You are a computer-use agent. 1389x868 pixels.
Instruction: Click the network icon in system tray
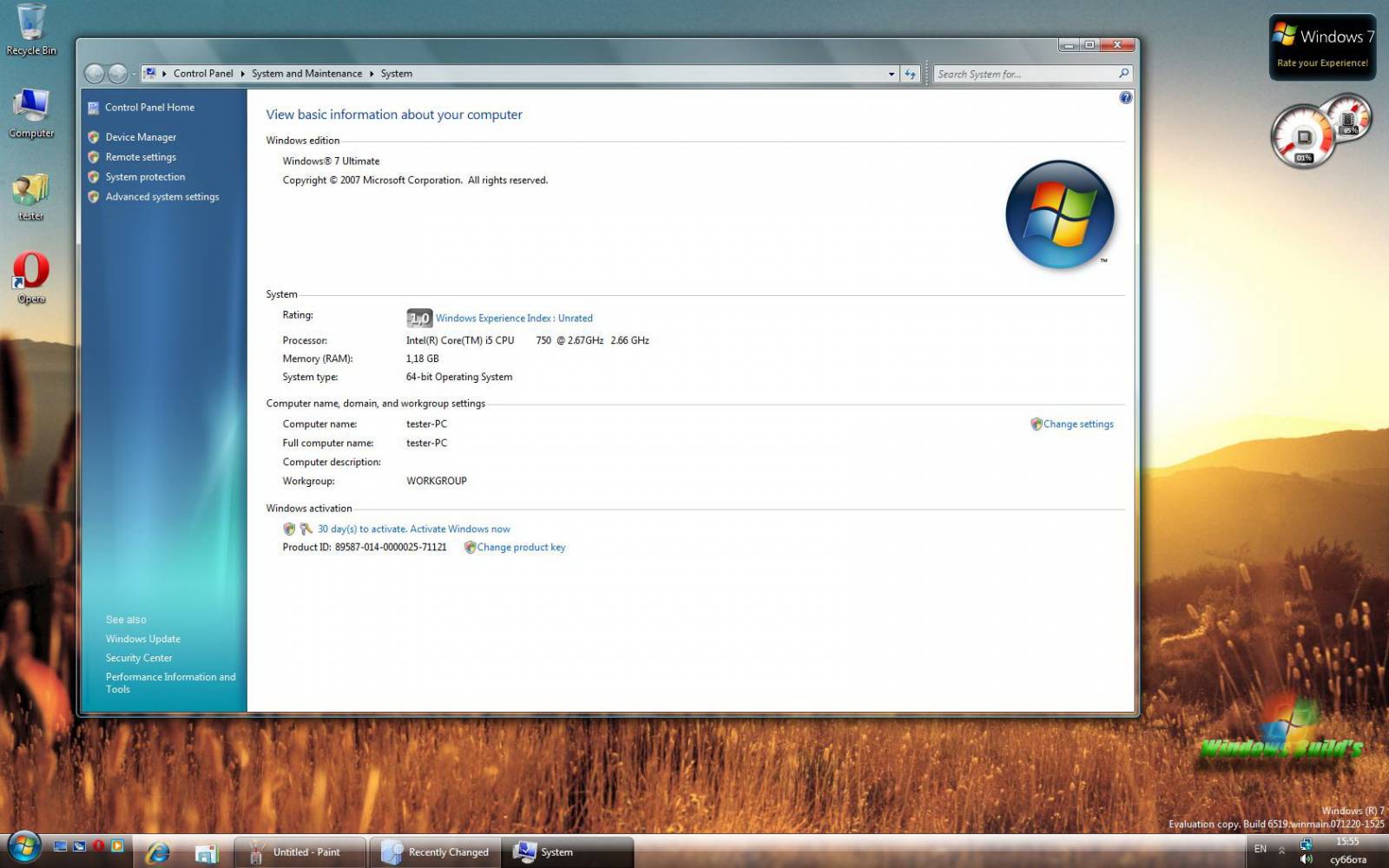pos(1306,844)
